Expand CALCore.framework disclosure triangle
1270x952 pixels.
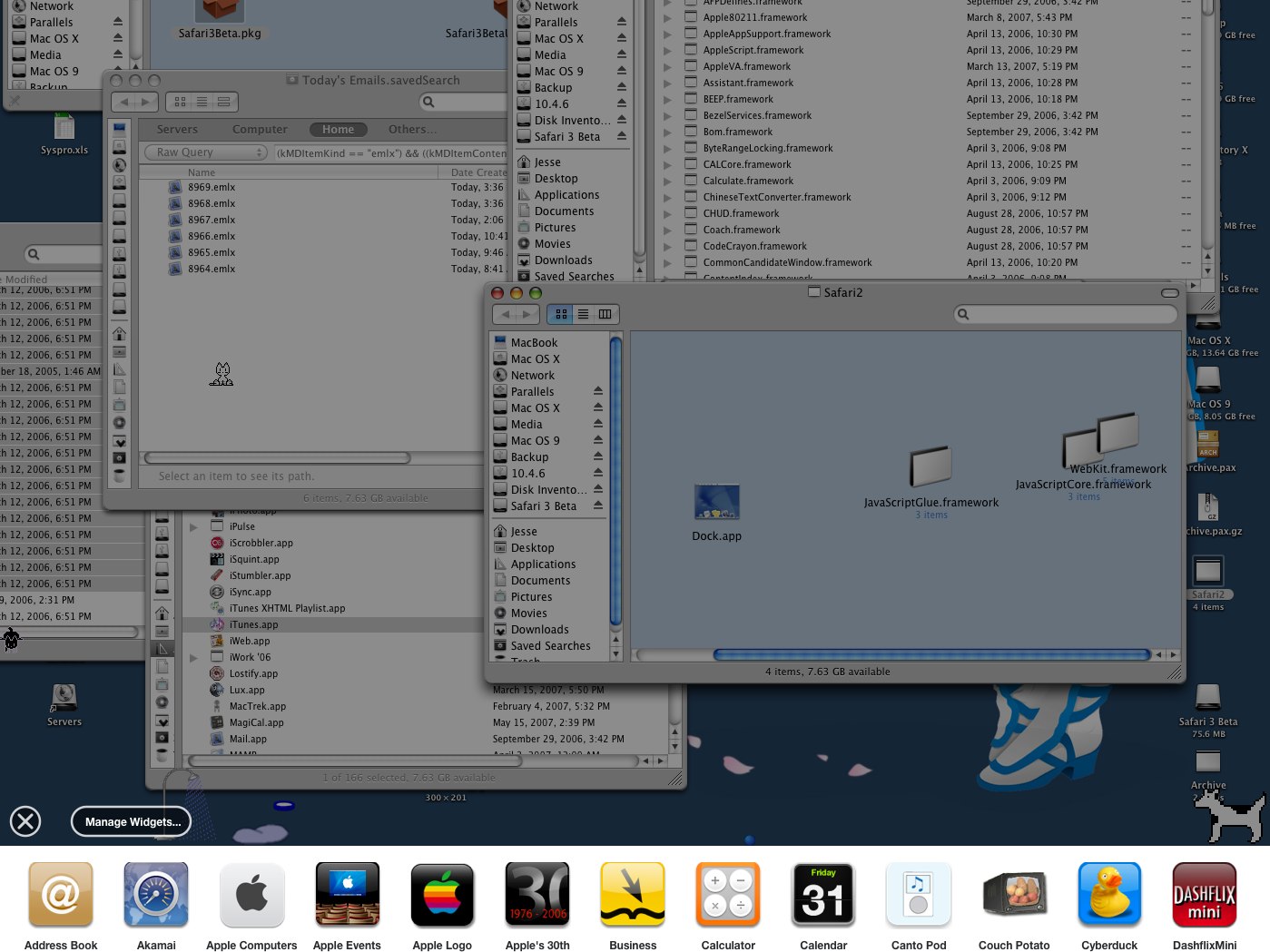pos(667,164)
